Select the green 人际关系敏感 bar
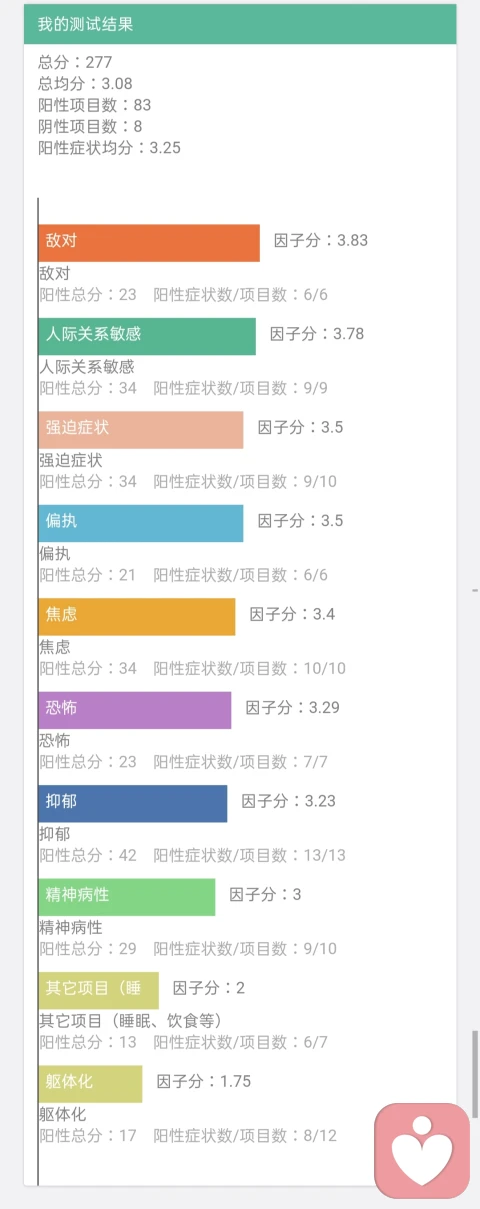 tap(147, 336)
